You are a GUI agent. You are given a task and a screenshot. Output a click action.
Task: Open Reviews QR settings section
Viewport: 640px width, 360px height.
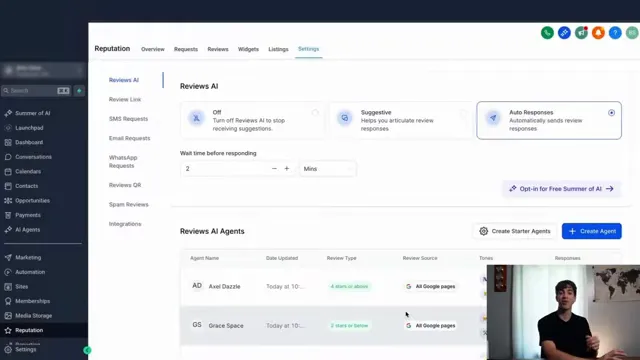pos(125,185)
